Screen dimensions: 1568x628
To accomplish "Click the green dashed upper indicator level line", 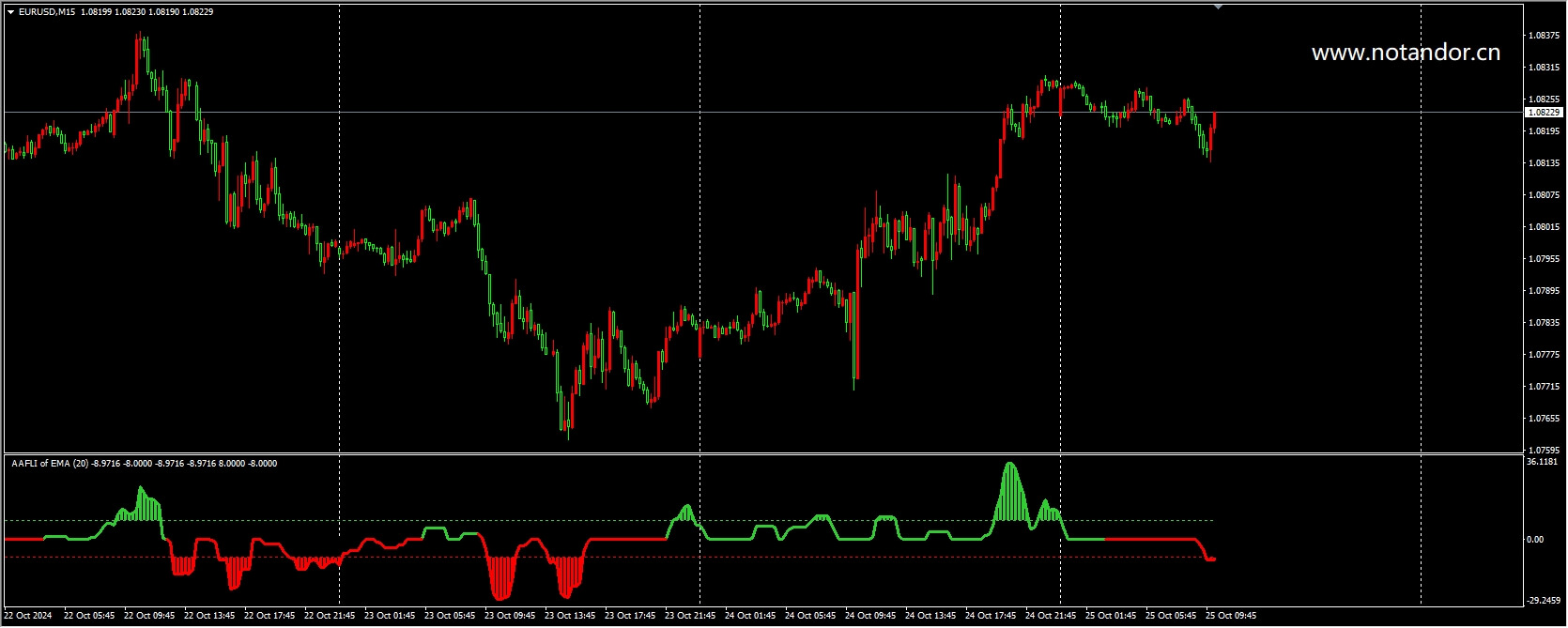I will 376,520.
